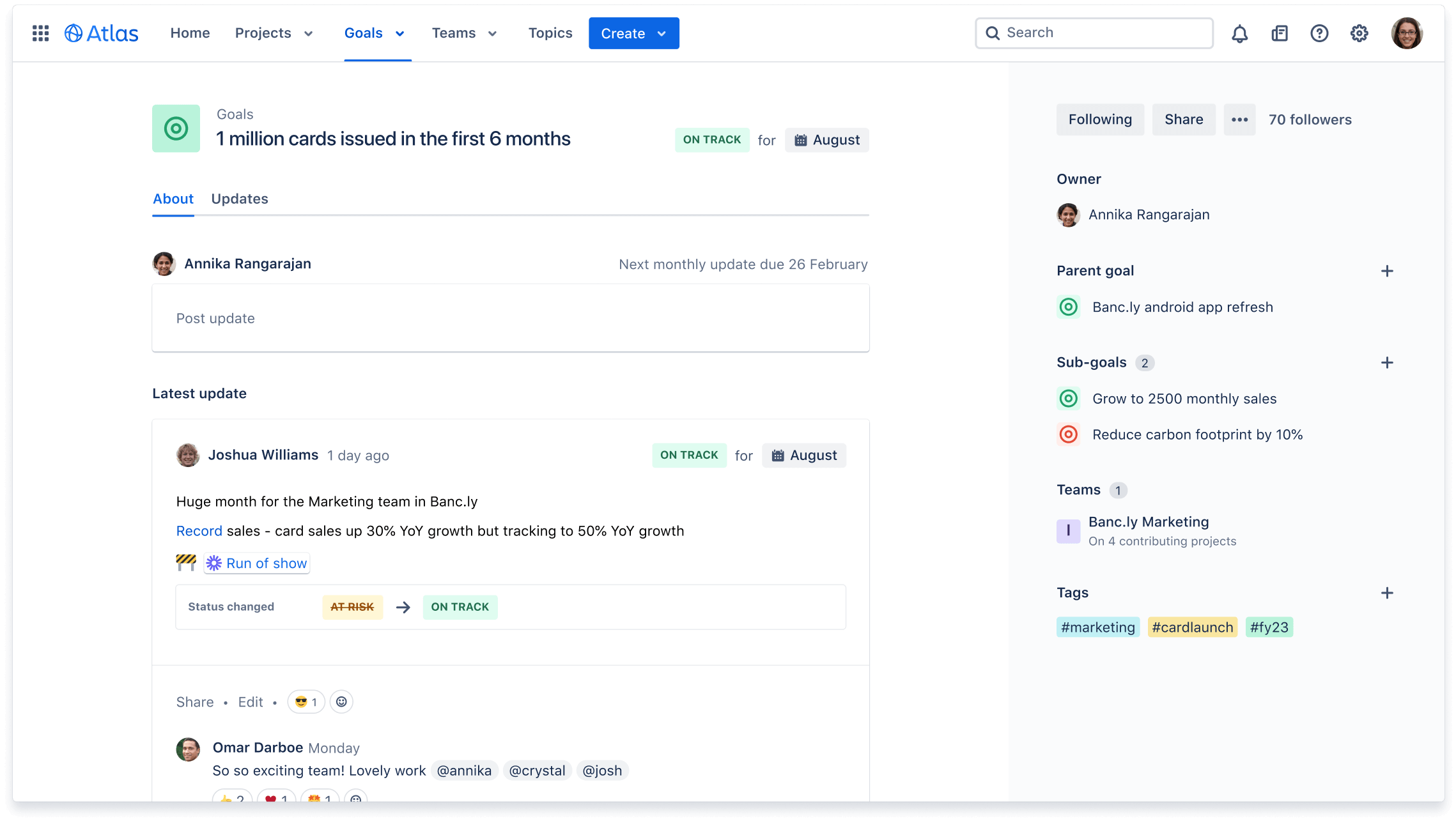Expand the Parent goal section with plus button
The height and width of the screenshot is (821, 1456).
[x=1388, y=270]
